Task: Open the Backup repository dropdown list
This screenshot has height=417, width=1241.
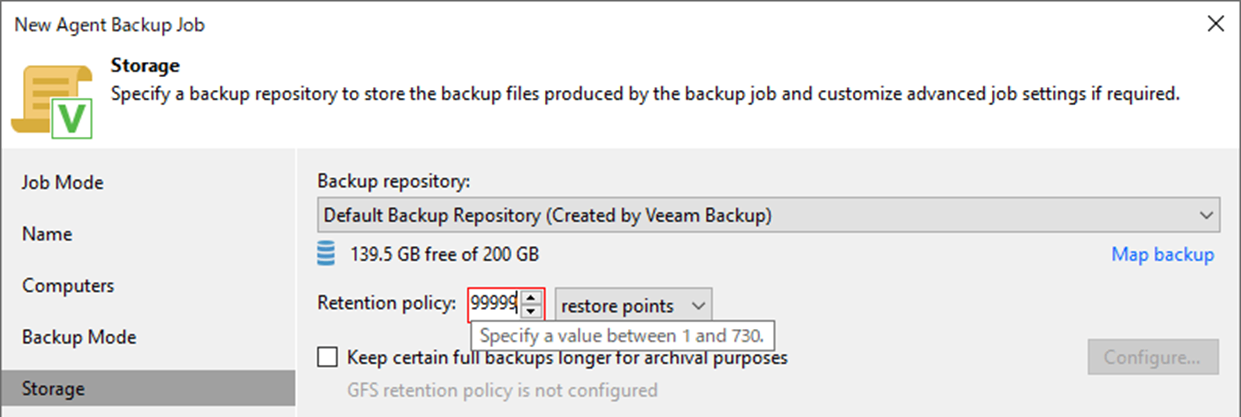Action: tap(768, 215)
